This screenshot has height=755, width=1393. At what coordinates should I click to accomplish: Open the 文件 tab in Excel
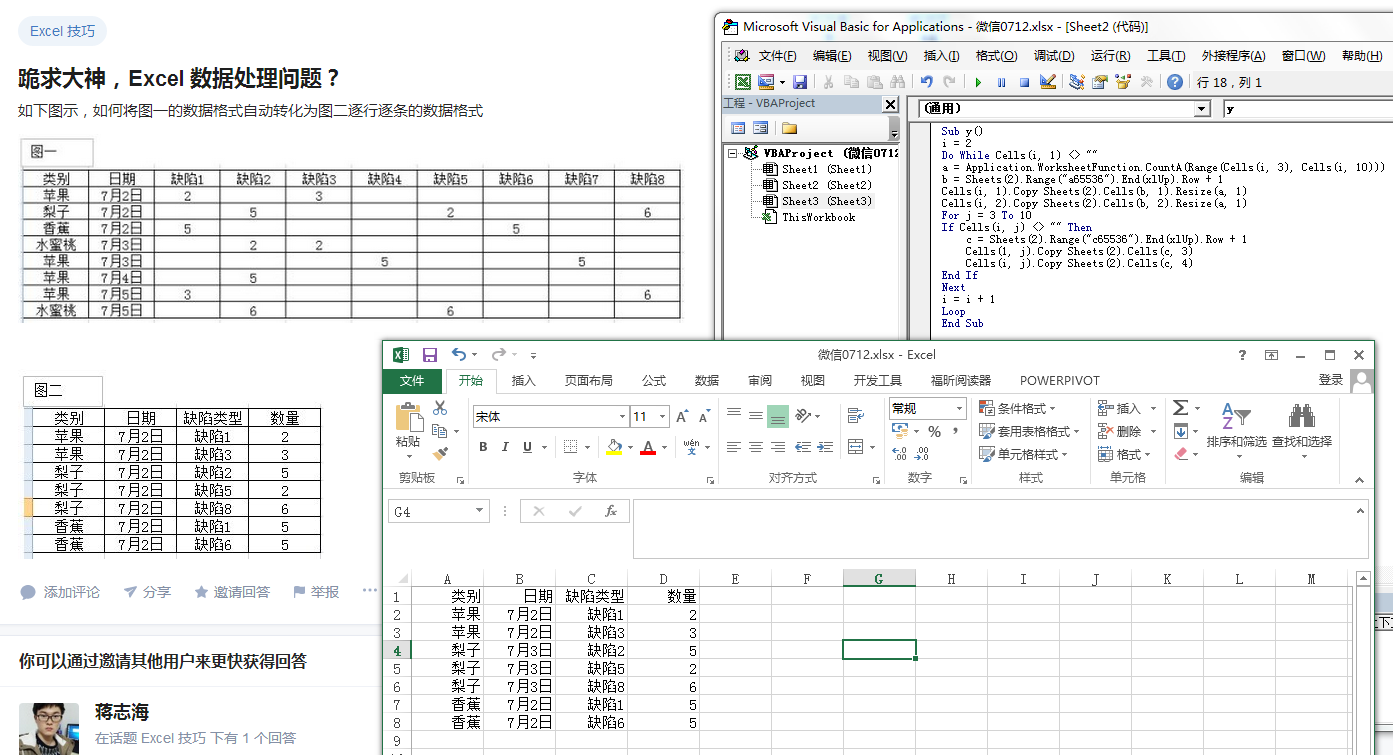tap(412, 381)
